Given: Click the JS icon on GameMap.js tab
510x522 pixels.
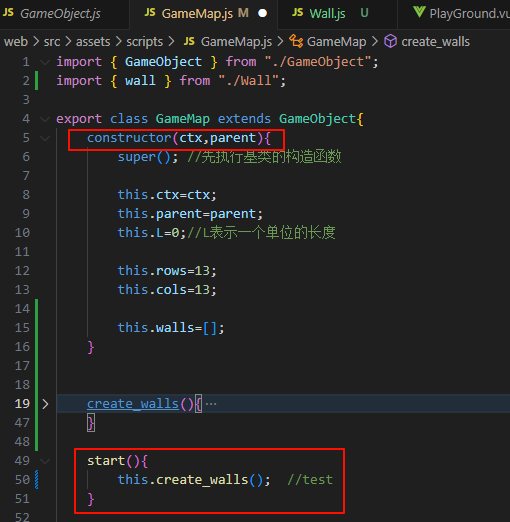Looking at the screenshot, I should (x=150, y=13).
